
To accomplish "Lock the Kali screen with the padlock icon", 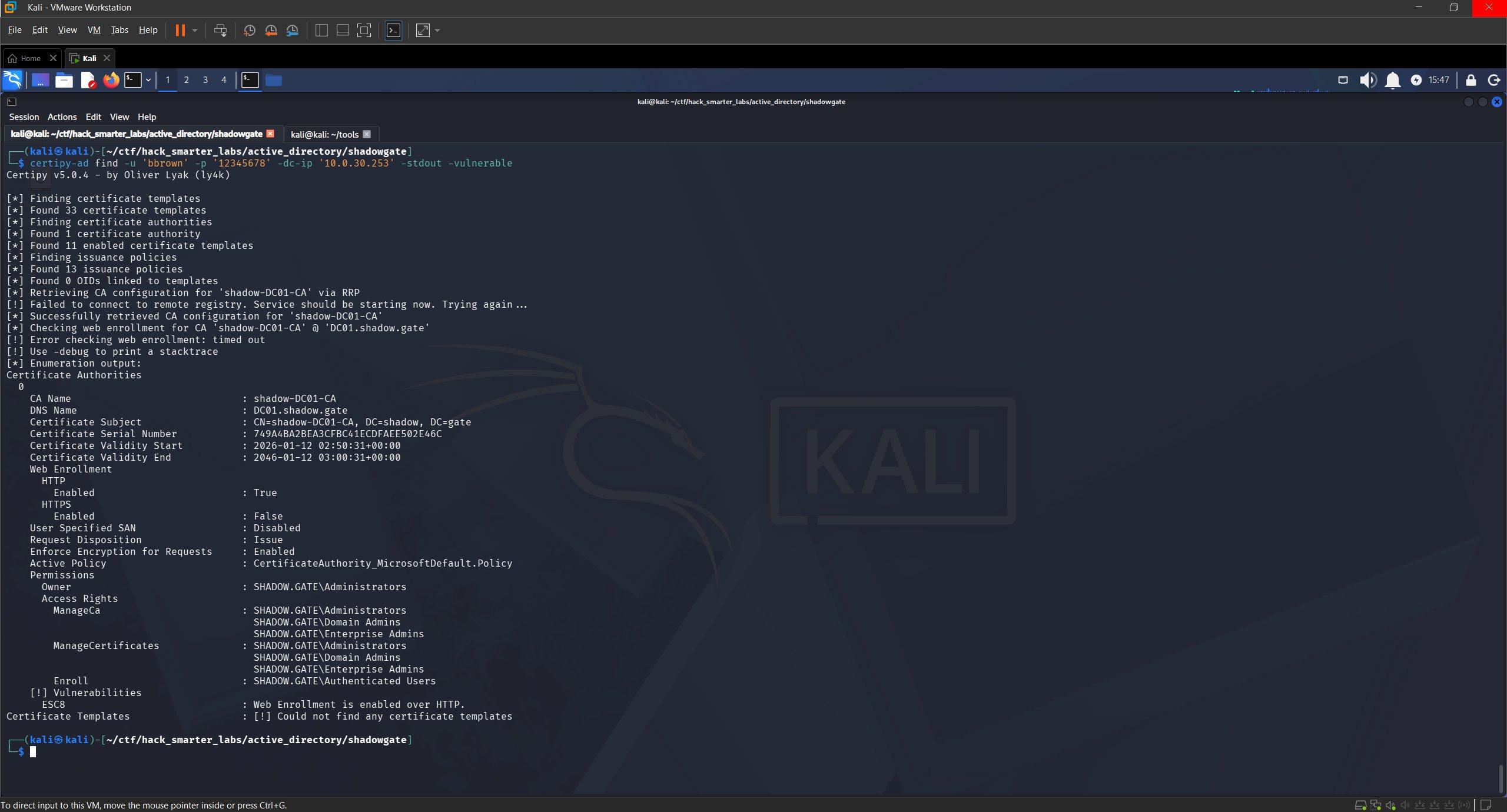I will click(x=1471, y=80).
